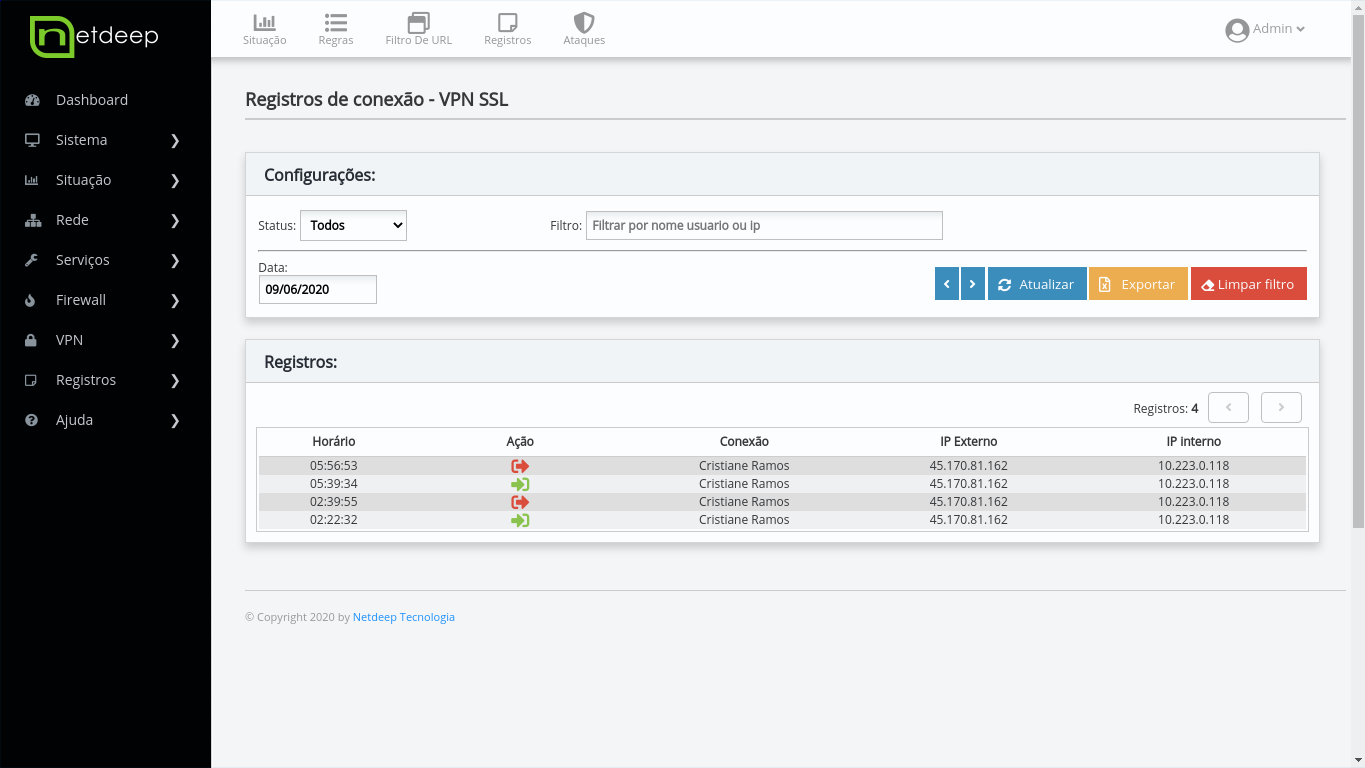Open the Admin user menu
The image size is (1365, 768).
(1265, 29)
